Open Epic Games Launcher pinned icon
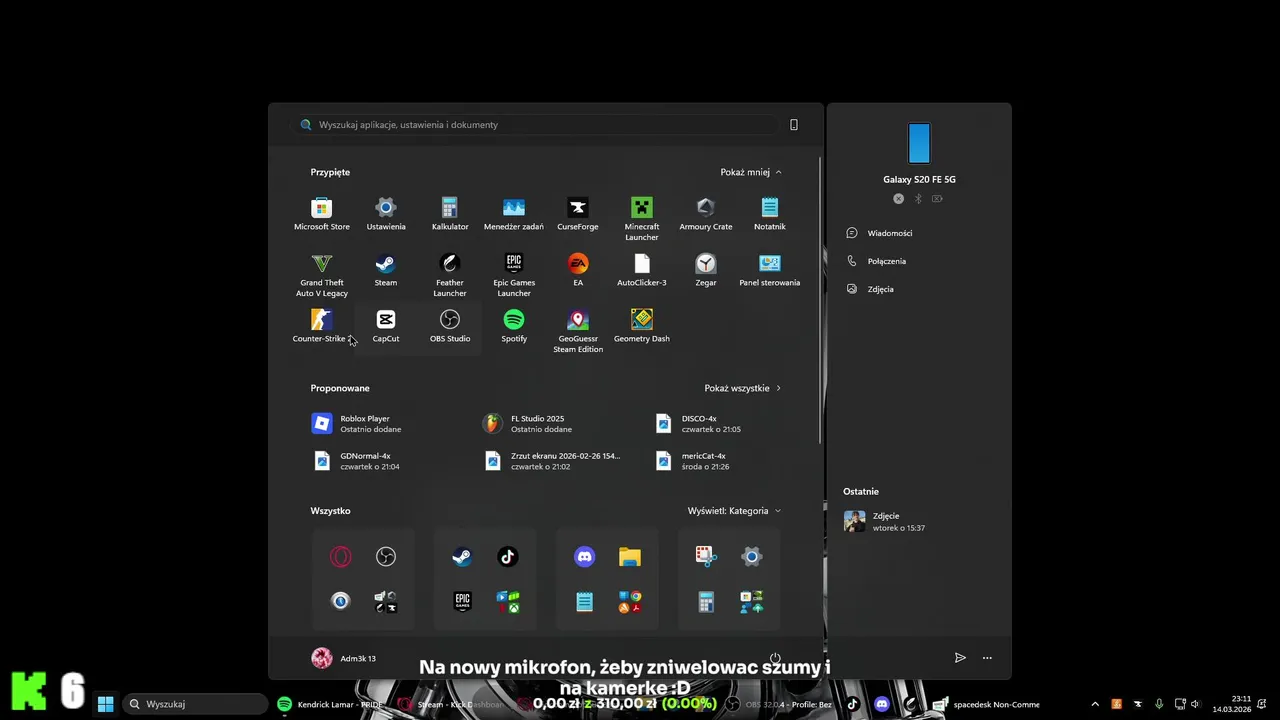This screenshot has height=720, width=1280. [514, 275]
